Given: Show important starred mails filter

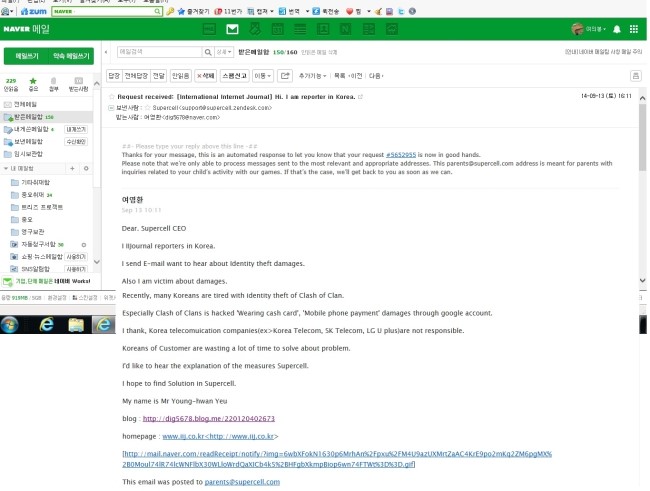Looking at the screenshot, I should pyautogui.click(x=33, y=84).
